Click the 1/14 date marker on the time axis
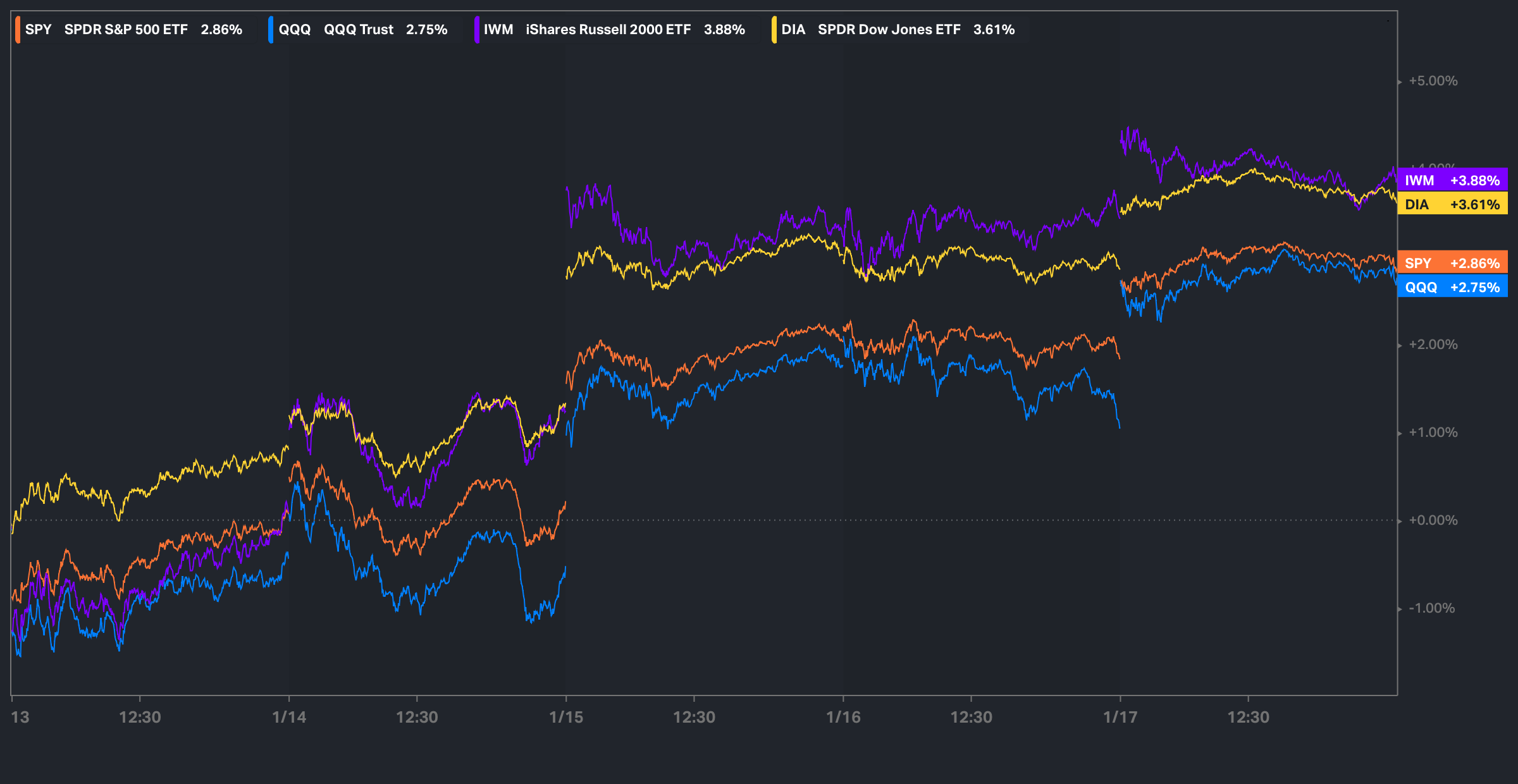The image size is (1518, 784). tap(289, 717)
